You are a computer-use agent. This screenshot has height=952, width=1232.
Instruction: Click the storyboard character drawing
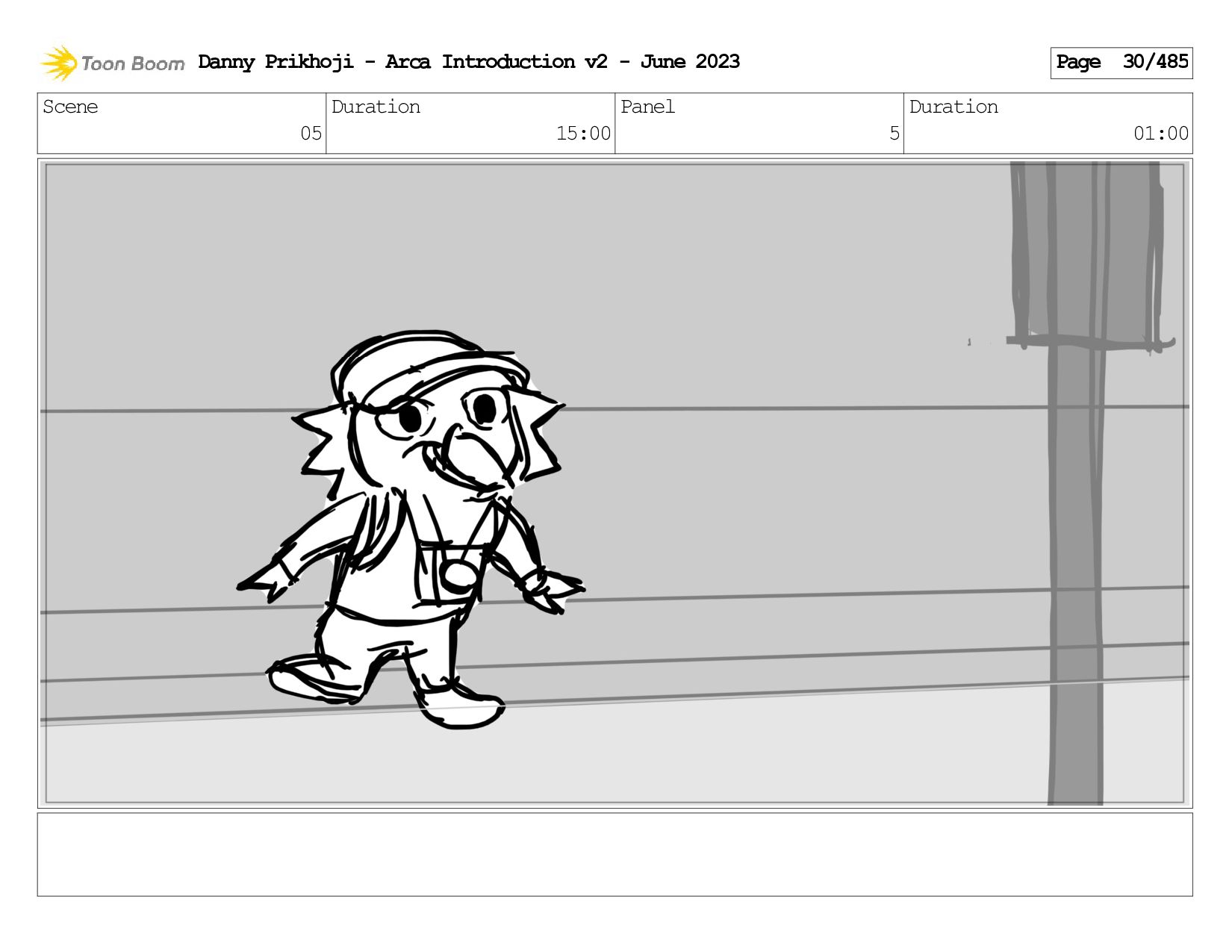point(411,529)
